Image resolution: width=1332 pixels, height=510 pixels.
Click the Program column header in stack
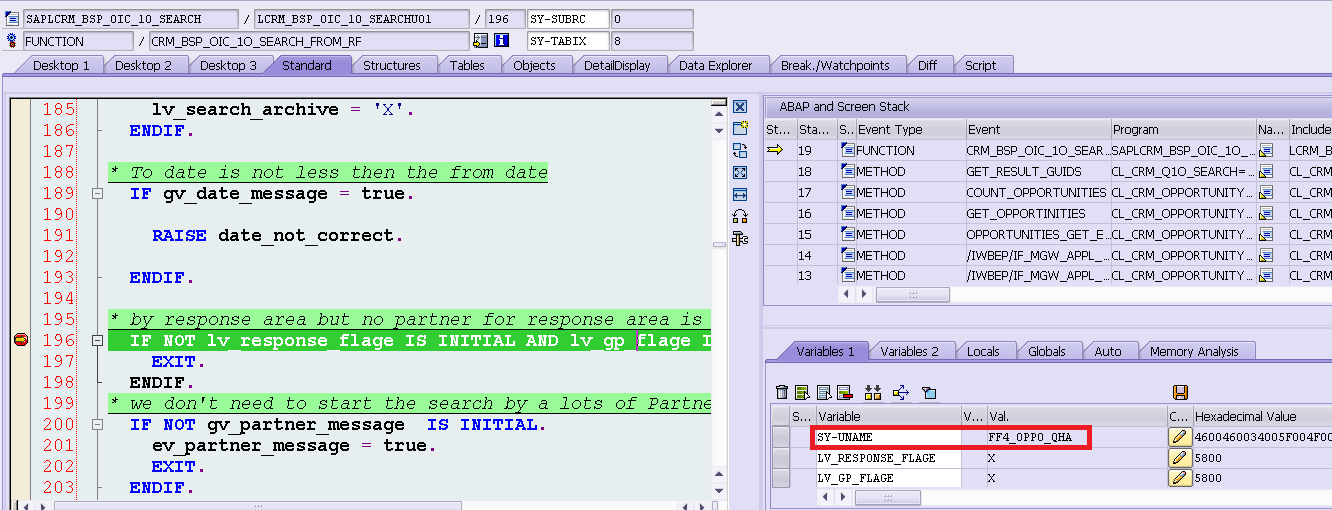point(1183,129)
